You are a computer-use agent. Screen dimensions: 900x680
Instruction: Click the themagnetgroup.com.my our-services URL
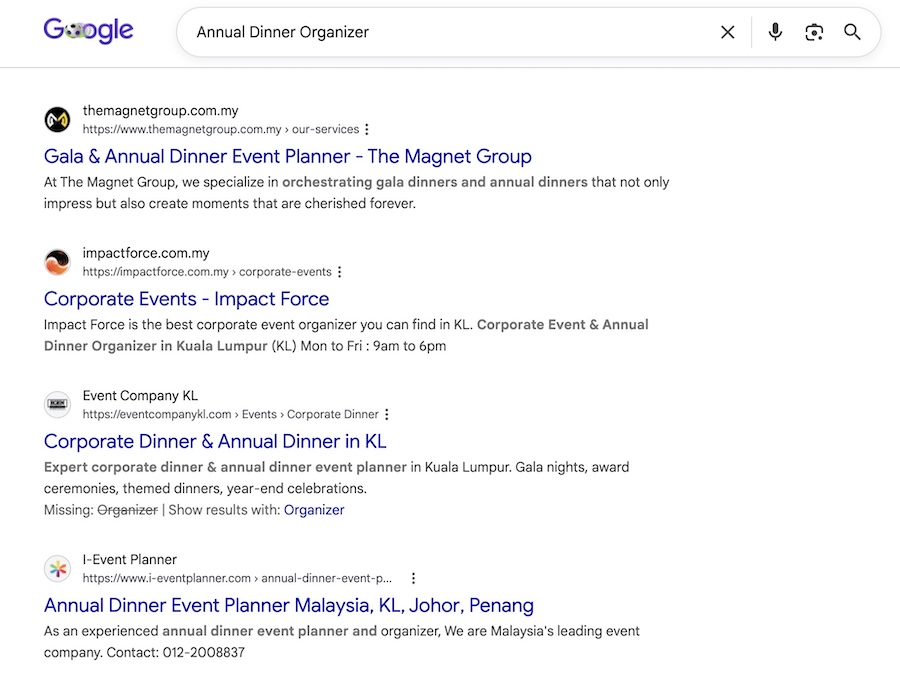click(x=221, y=129)
